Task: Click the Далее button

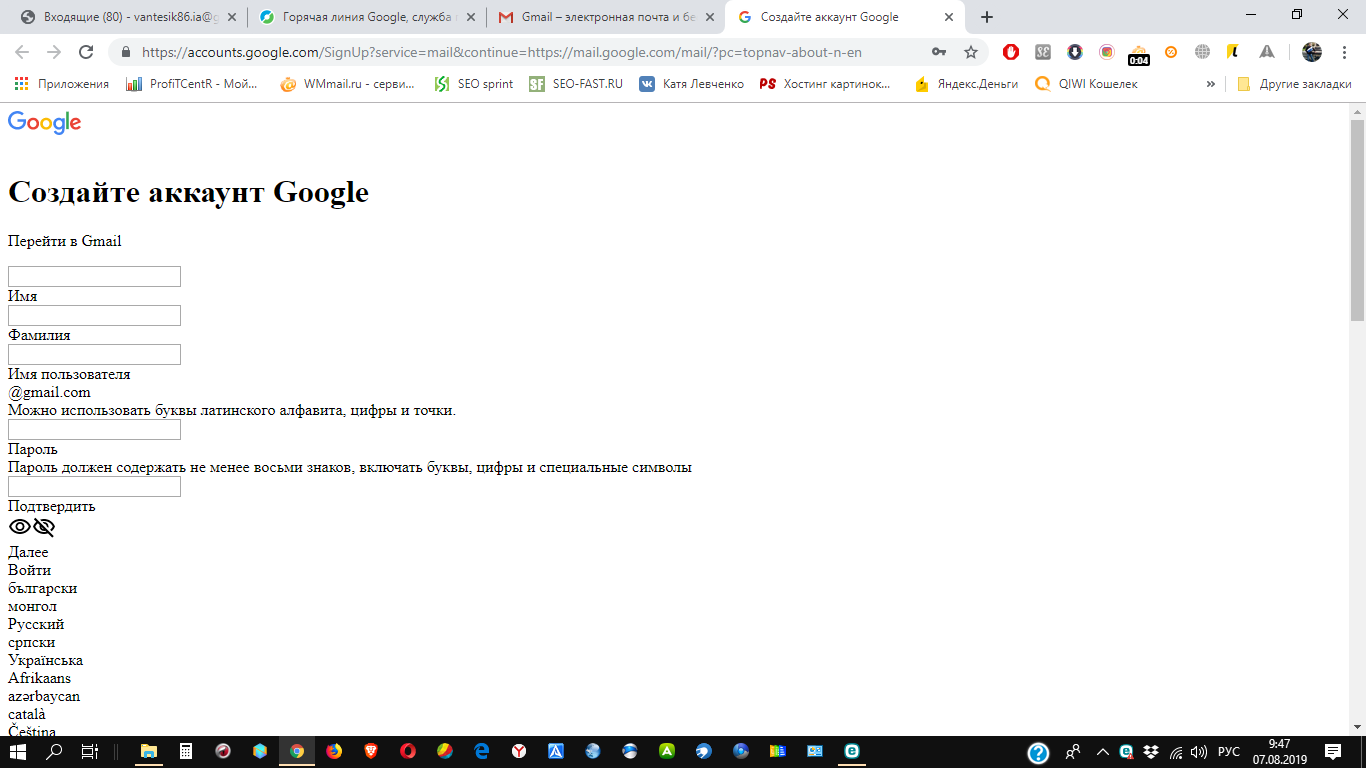Action: (28, 552)
